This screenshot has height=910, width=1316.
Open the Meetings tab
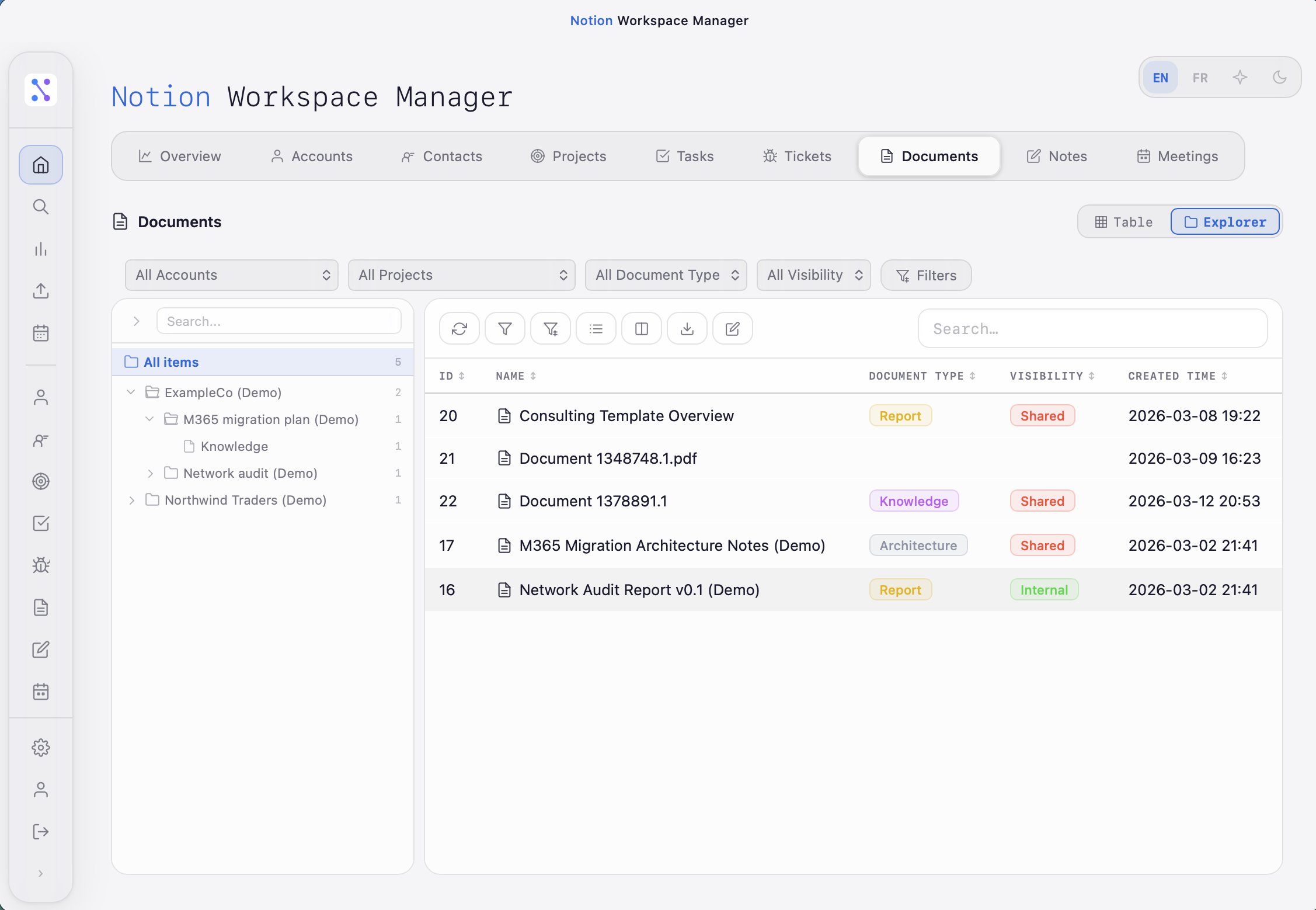tap(1178, 156)
